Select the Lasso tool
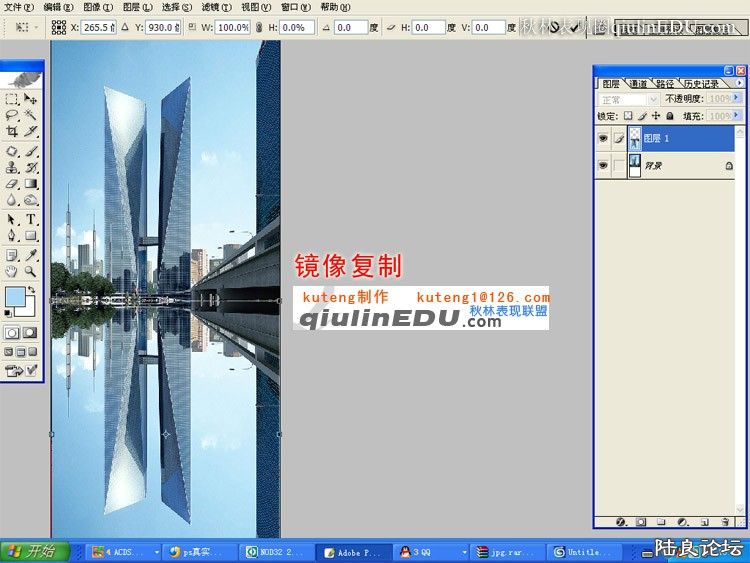The width and height of the screenshot is (750, 563). (12, 116)
